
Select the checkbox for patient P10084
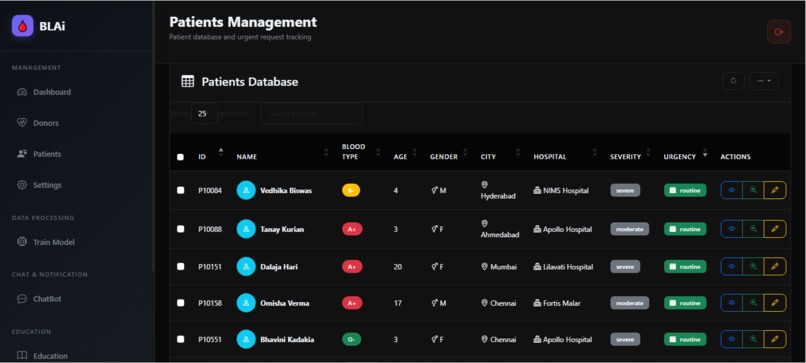180,190
